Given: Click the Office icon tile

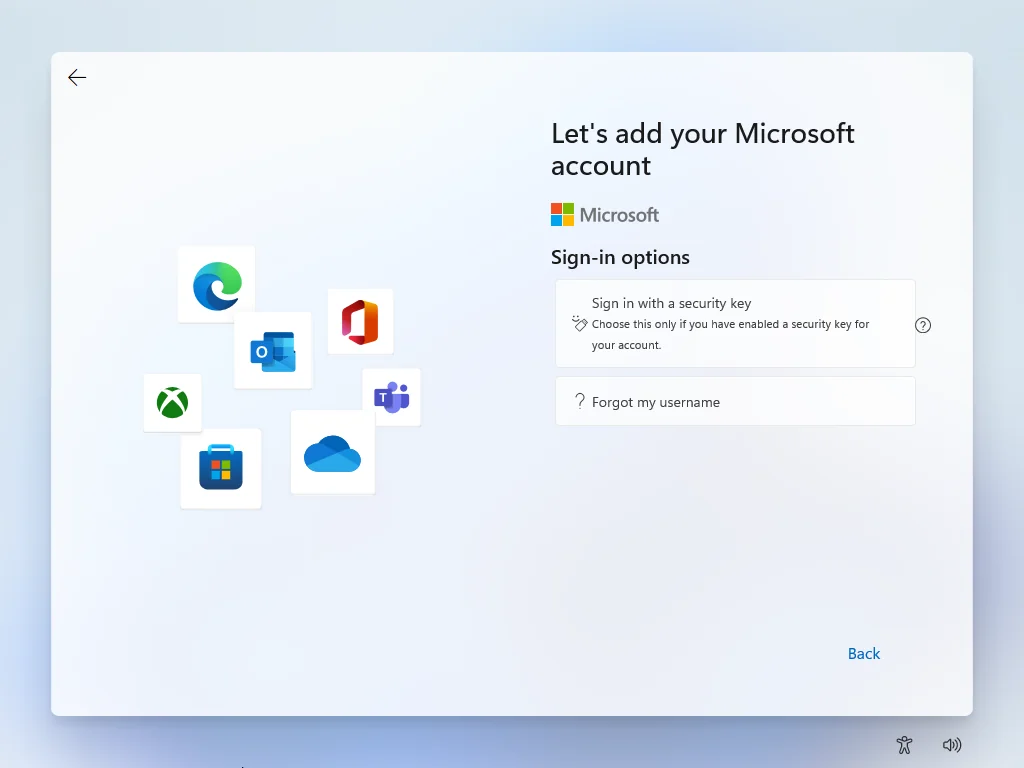Looking at the screenshot, I should [360, 321].
